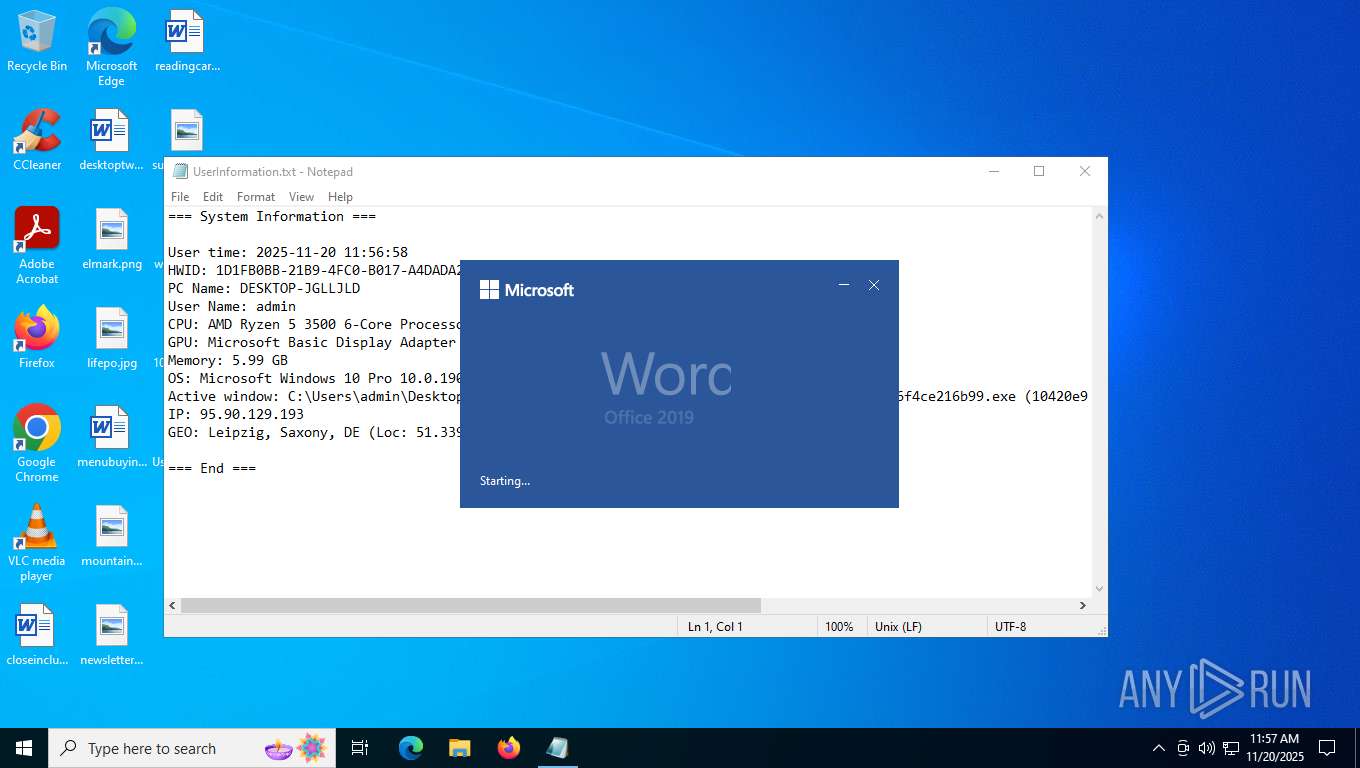Launch the VLC media player shortcut
The image size is (1360, 768).
tap(37, 543)
